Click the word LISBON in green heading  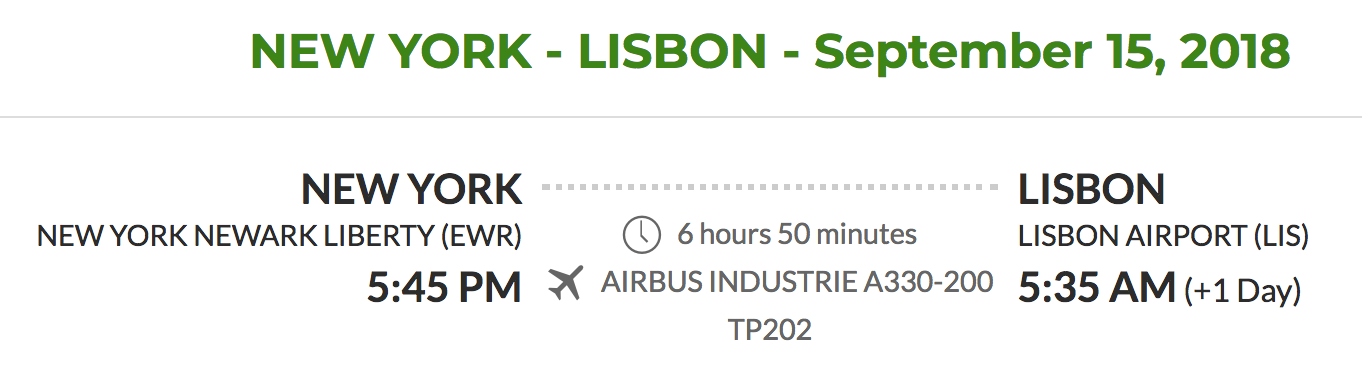click(672, 50)
